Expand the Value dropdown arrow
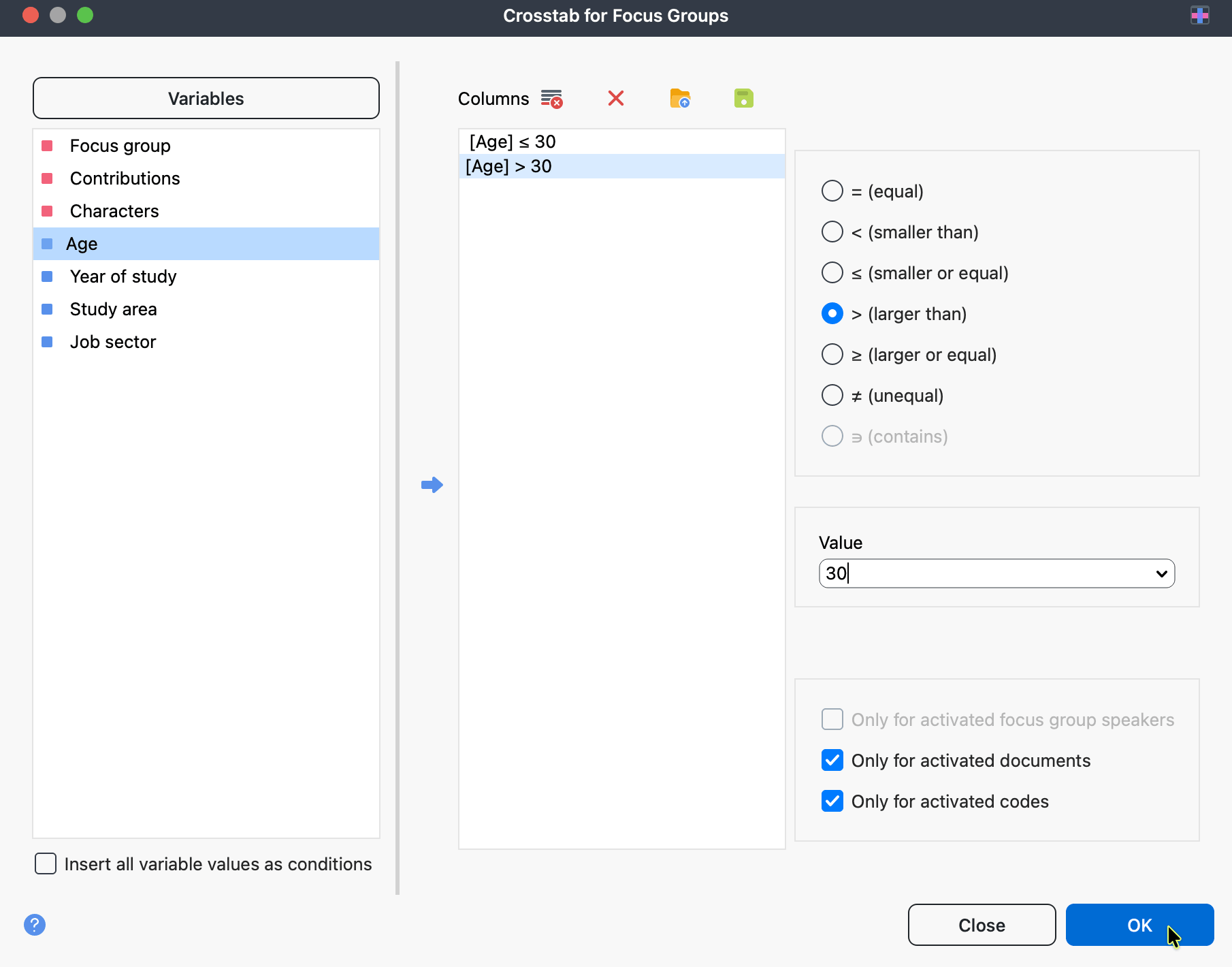Image resolution: width=1232 pixels, height=967 pixels. (1161, 573)
